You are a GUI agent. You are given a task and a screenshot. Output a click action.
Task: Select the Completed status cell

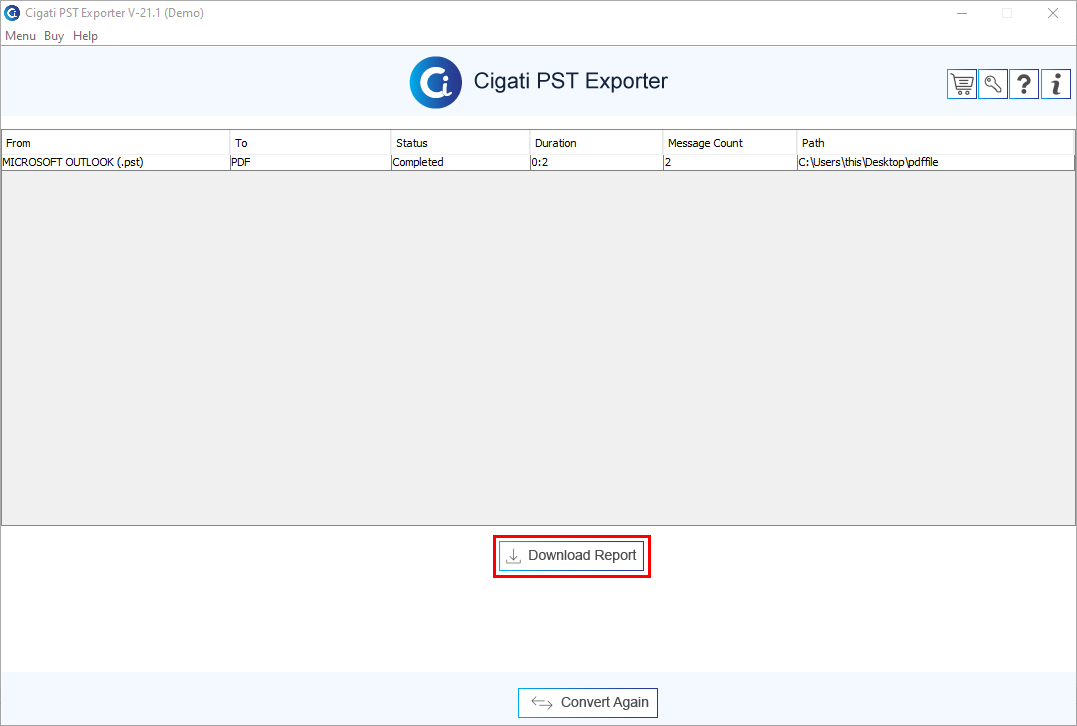[460, 162]
